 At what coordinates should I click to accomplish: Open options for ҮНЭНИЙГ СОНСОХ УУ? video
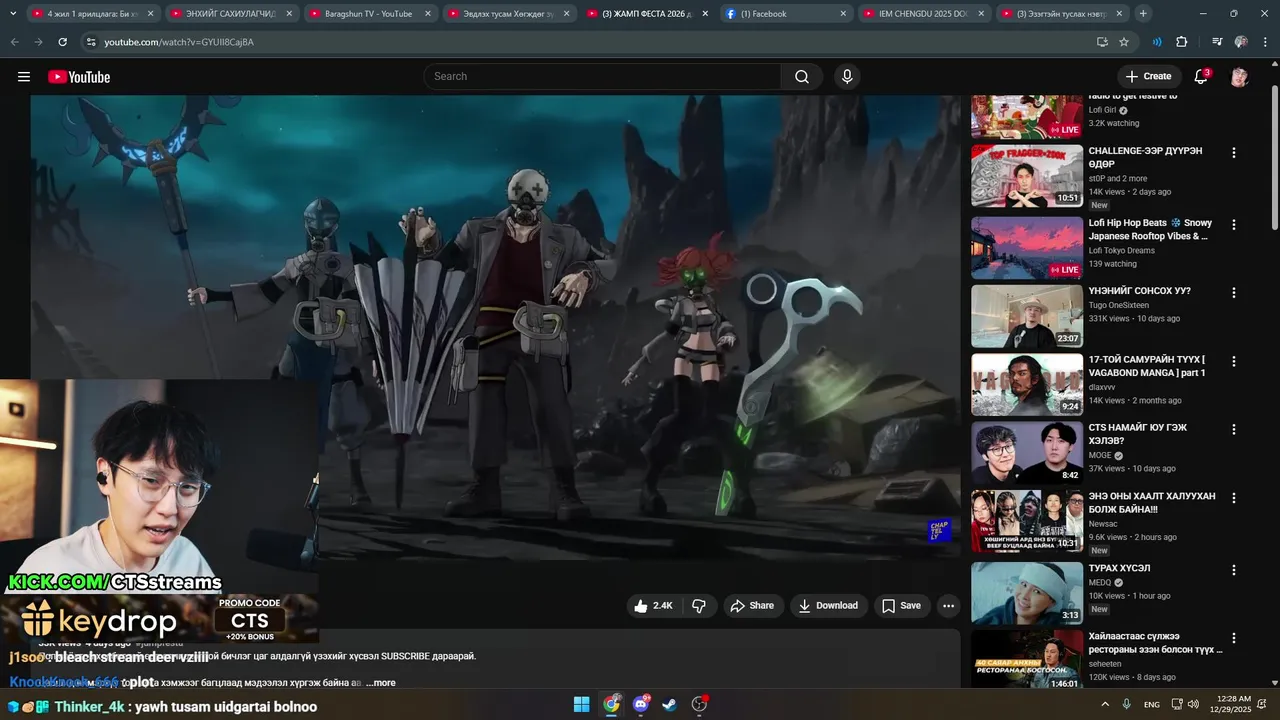pos(1233,293)
